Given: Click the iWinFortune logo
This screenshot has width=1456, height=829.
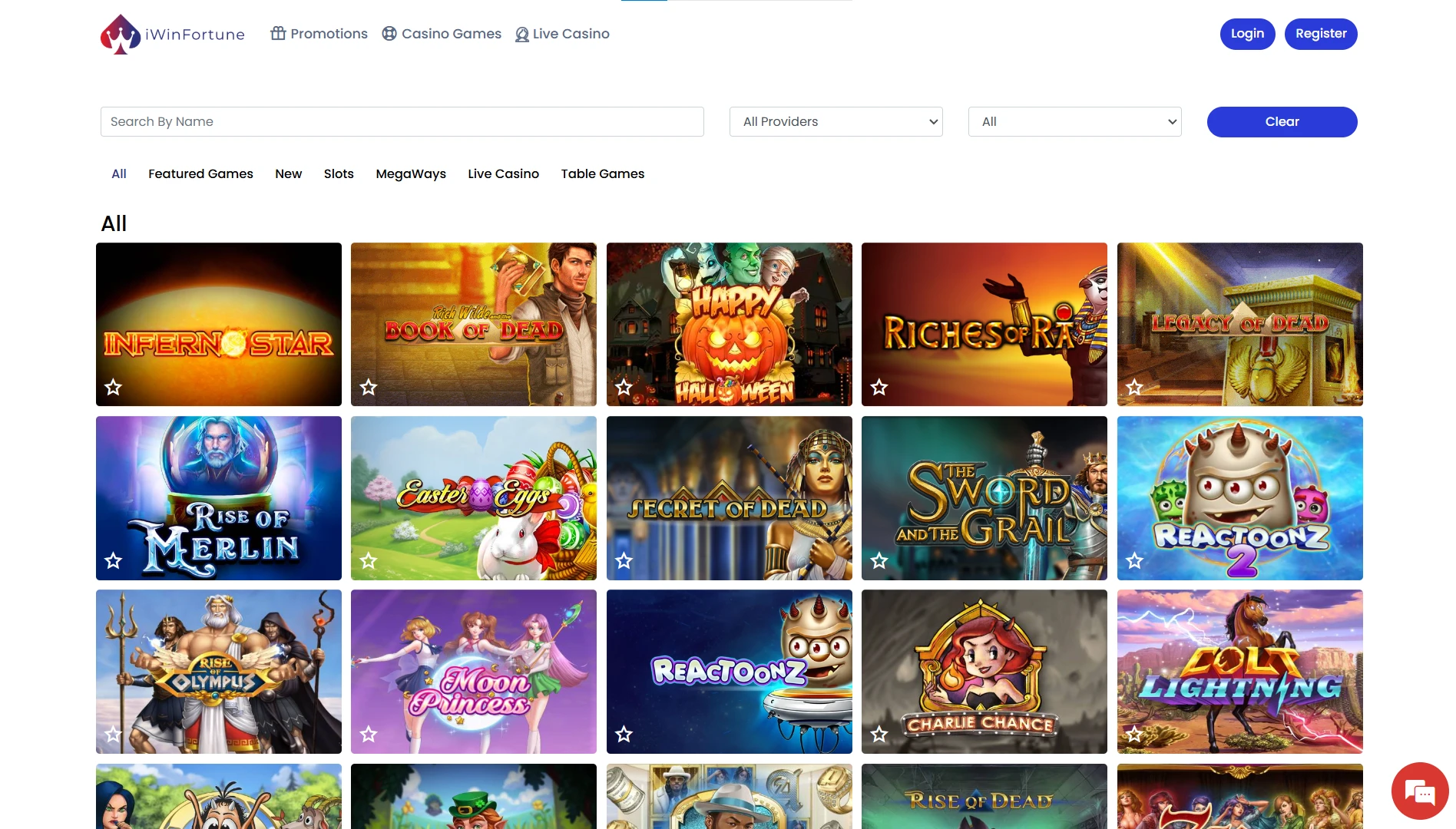Looking at the screenshot, I should [173, 35].
